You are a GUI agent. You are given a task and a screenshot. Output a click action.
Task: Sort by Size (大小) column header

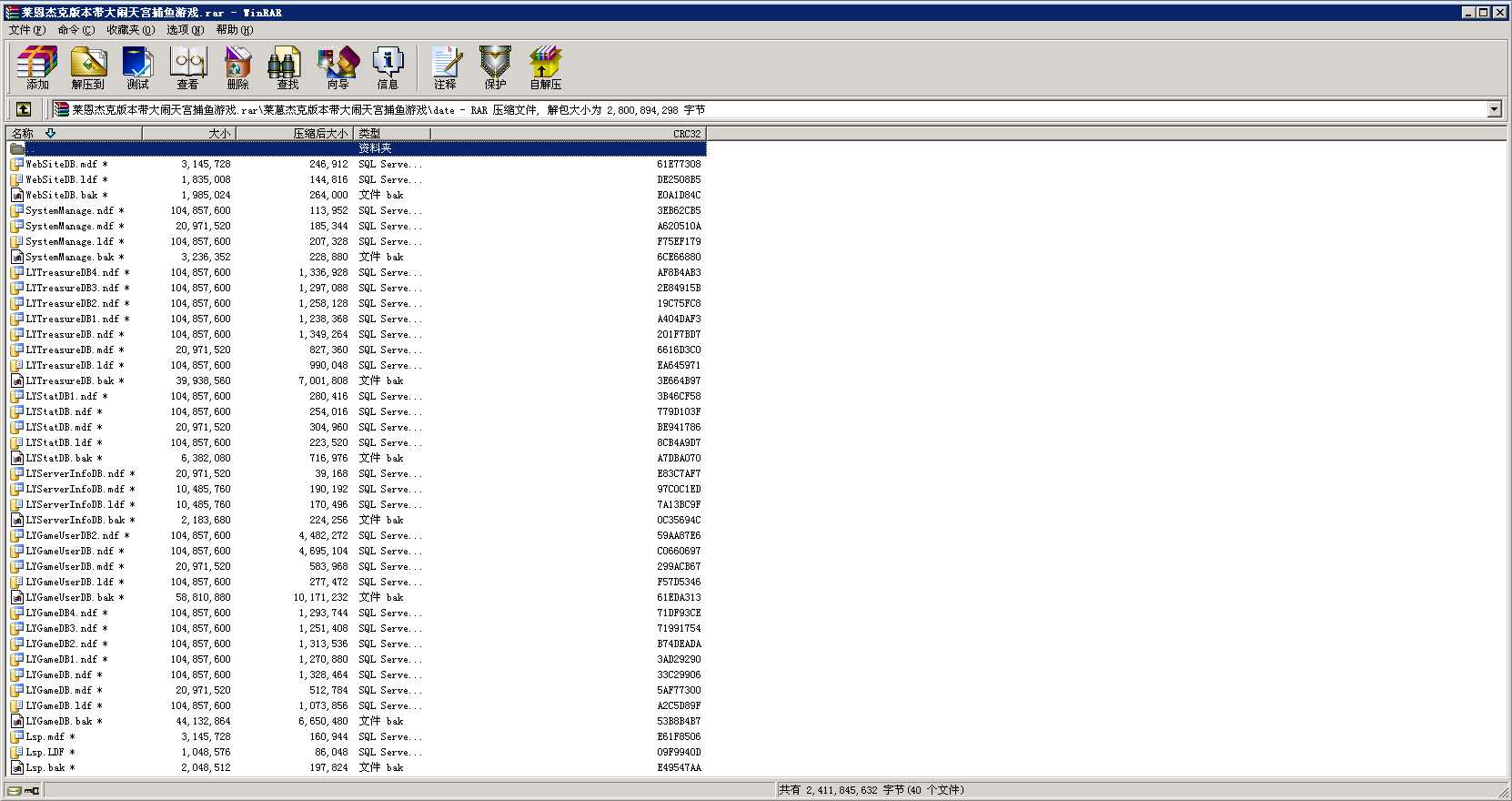pos(189,133)
